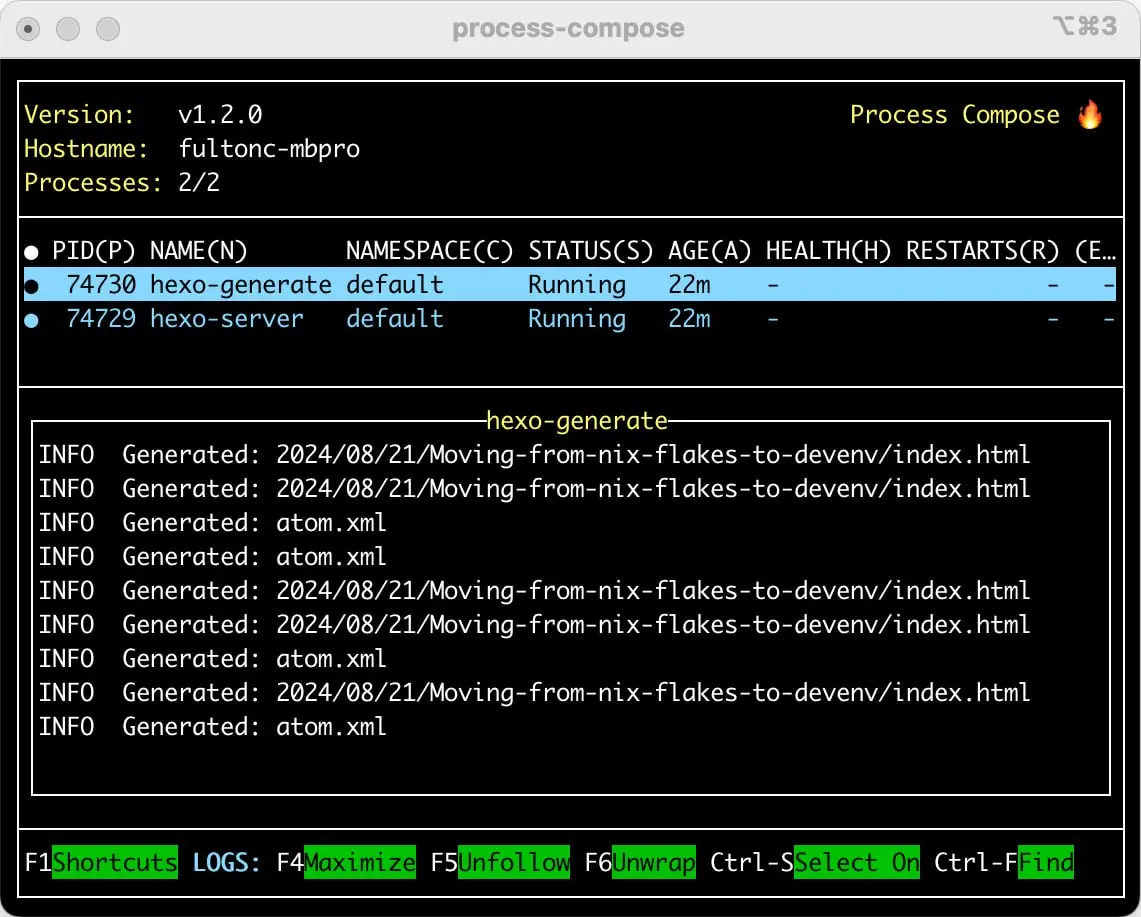This screenshot has height=917, width=1141.
Task: Click the LOGS: label in footer
Action: [x=226, y=862]
